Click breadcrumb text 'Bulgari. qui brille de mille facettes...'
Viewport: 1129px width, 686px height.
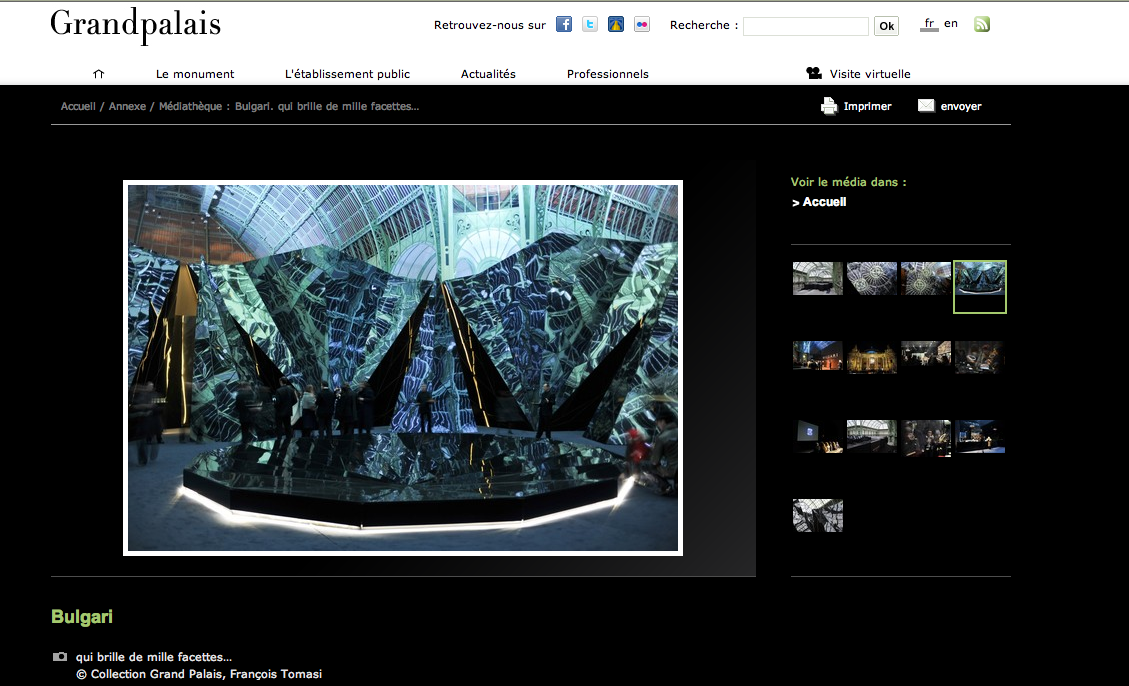pos(327,106)
